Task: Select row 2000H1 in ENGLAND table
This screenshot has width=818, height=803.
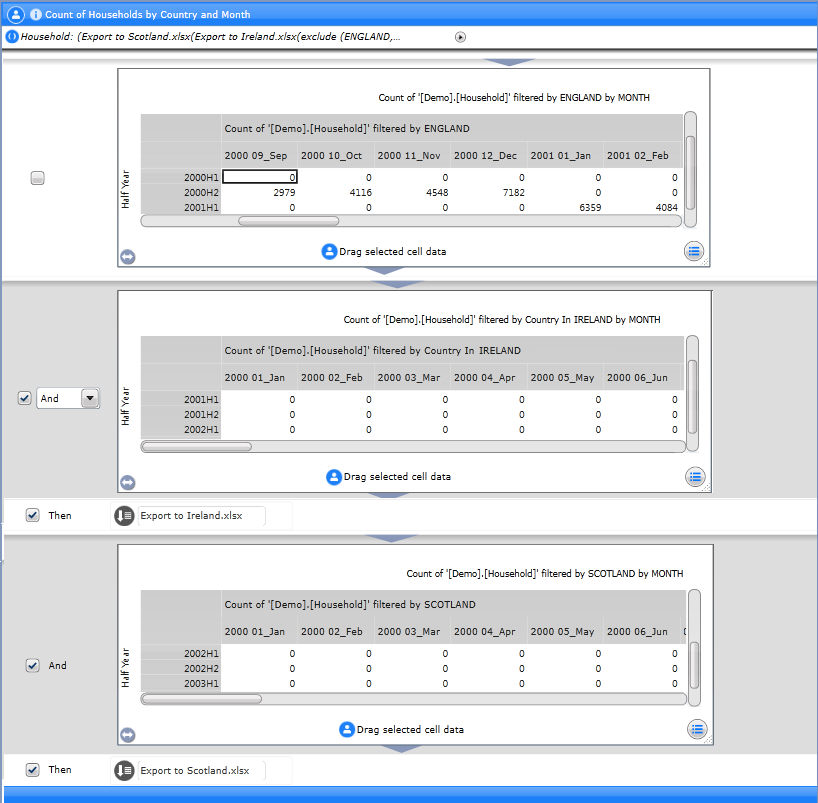Action: point(181,177)
